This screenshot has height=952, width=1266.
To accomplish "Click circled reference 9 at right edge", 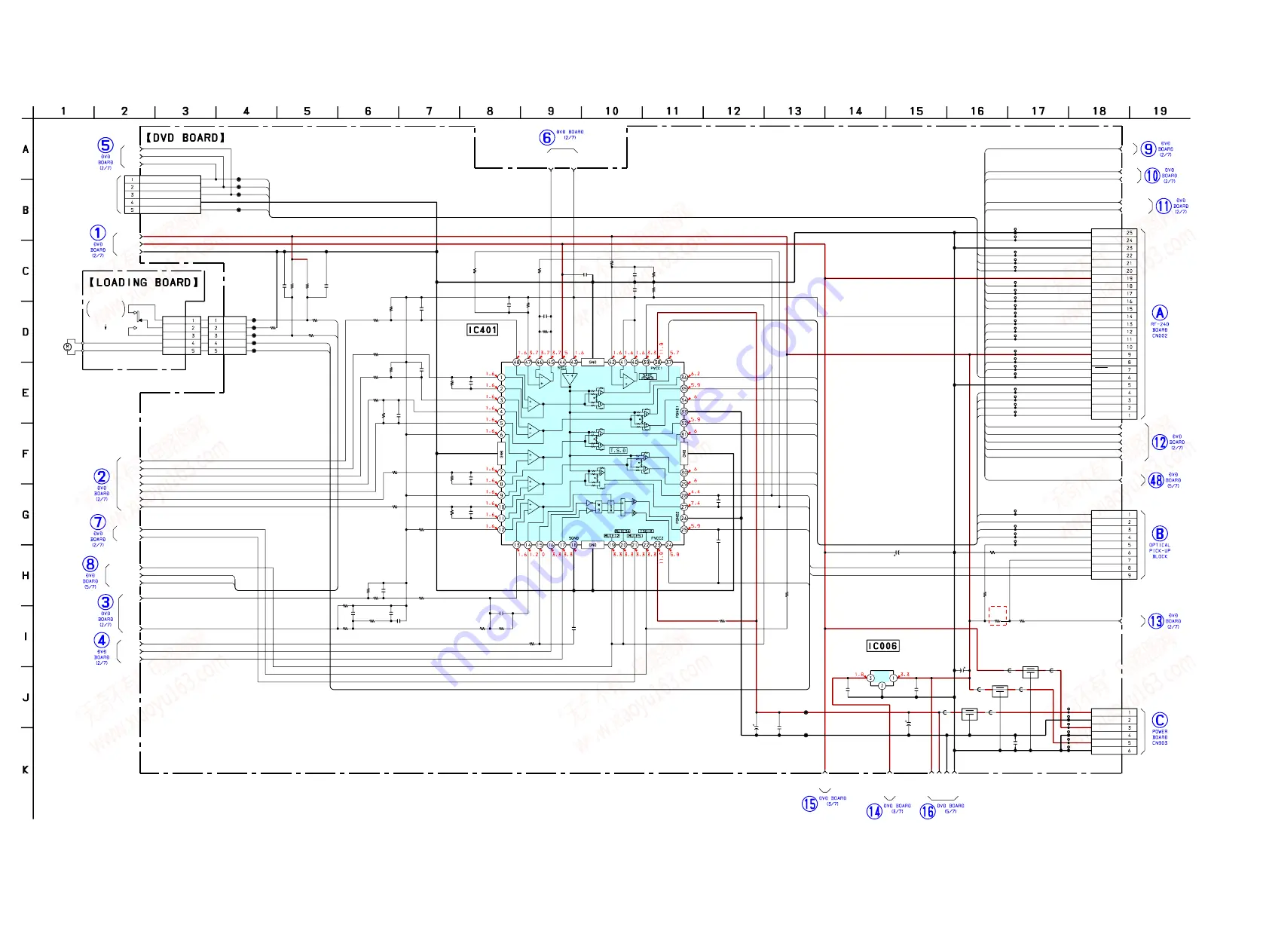I will click(1148, 149).
